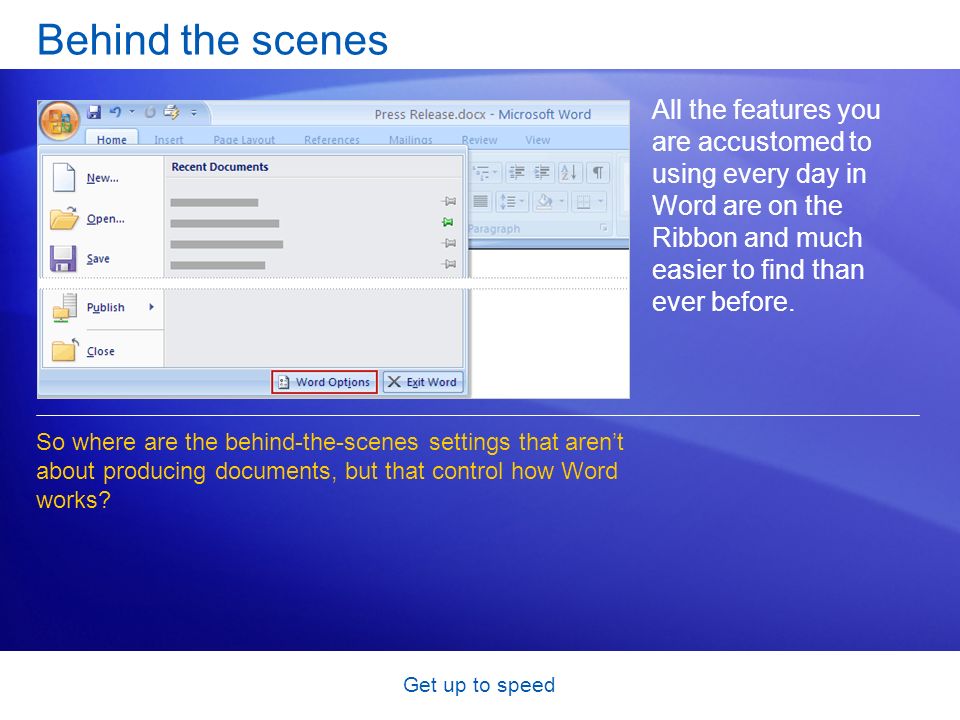
Task: Open the References ribbon tab
Action: point(332,140)
